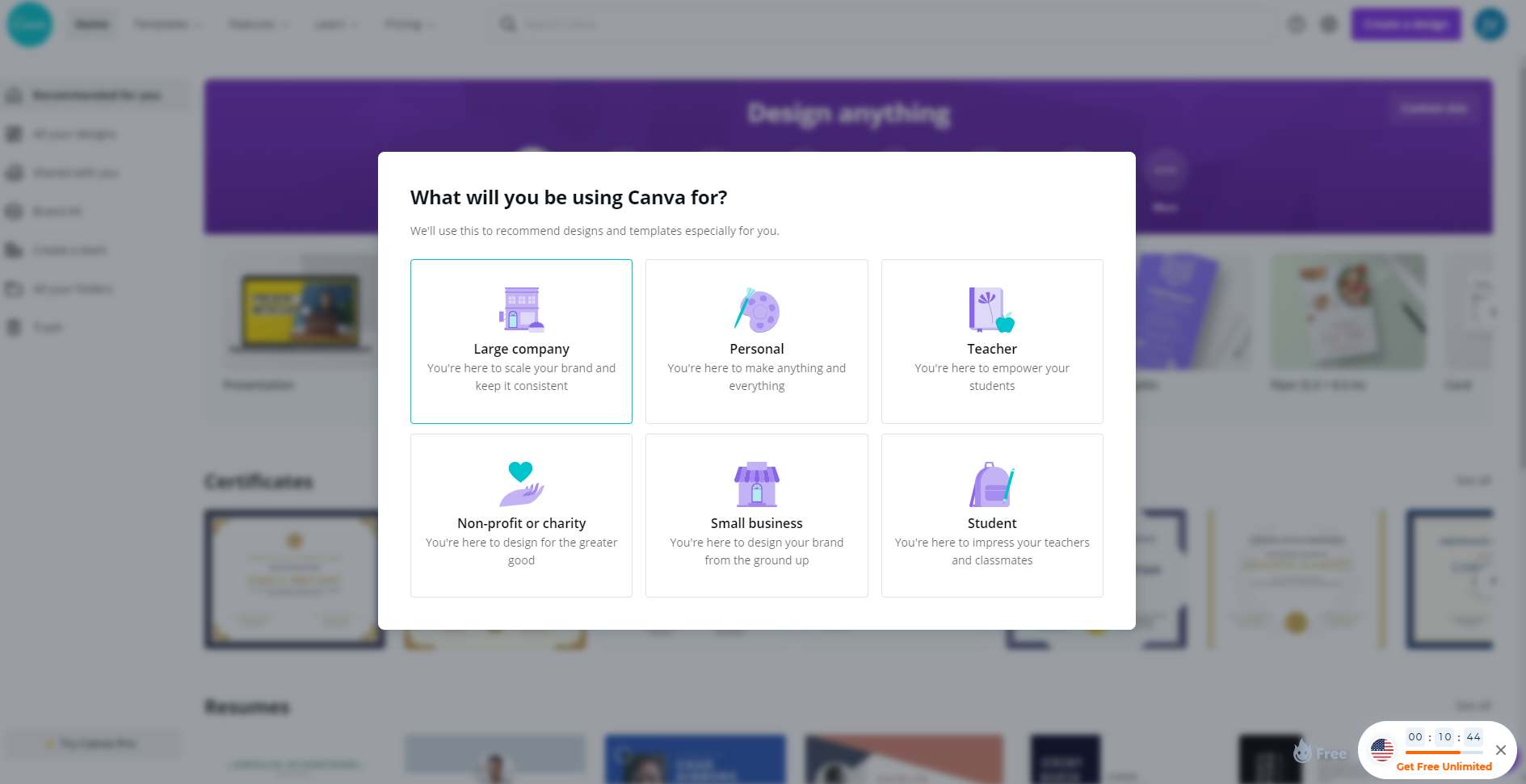1526x784 pixels.
Task: Click the Small business storefront icon
Action: [x=757, y=484]
